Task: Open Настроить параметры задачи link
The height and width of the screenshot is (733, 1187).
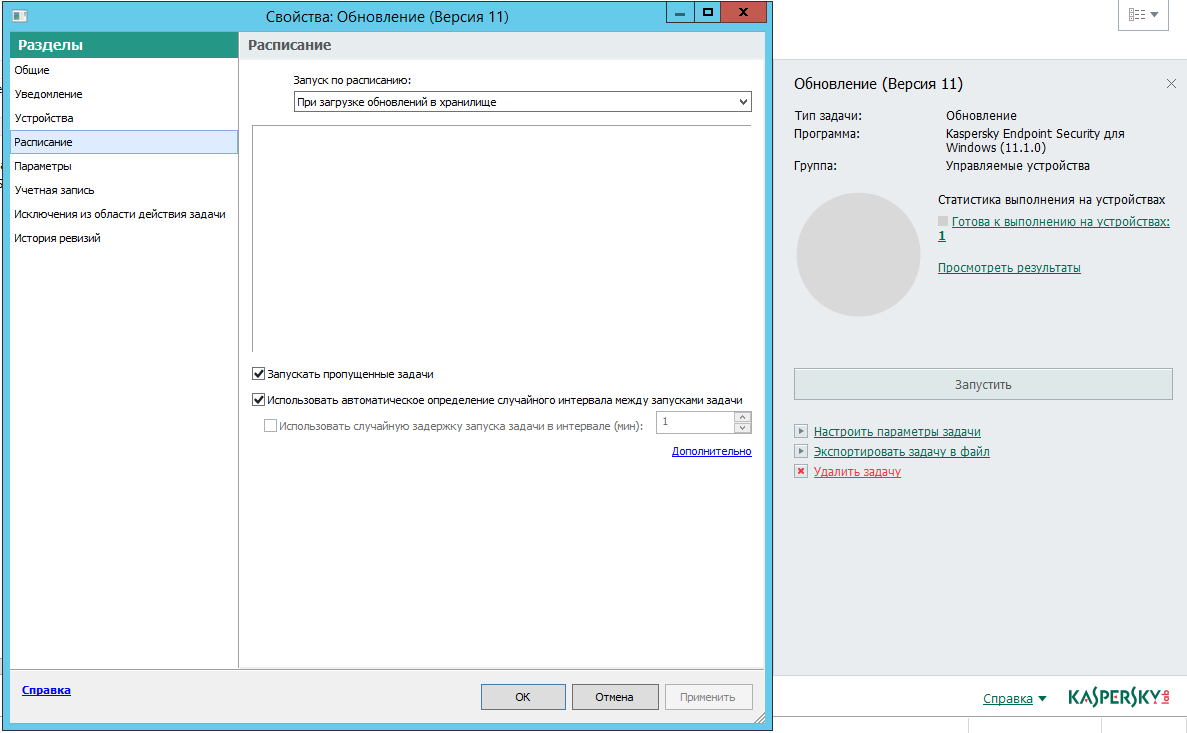Action: (897, 432)
